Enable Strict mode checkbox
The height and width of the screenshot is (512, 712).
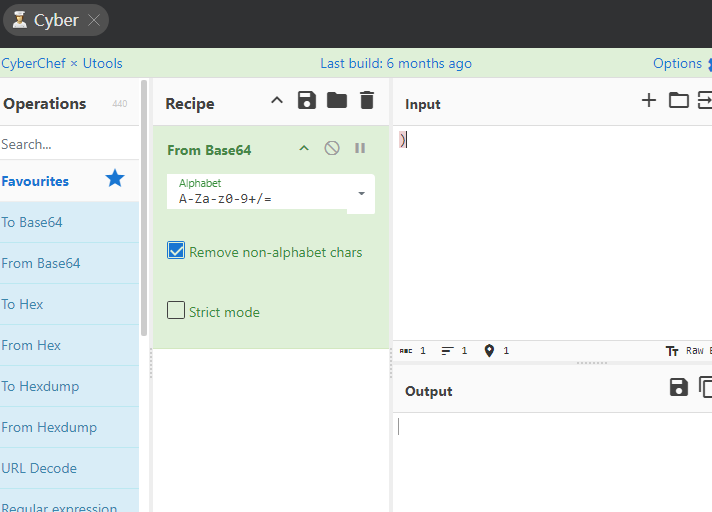pos(176,310)
